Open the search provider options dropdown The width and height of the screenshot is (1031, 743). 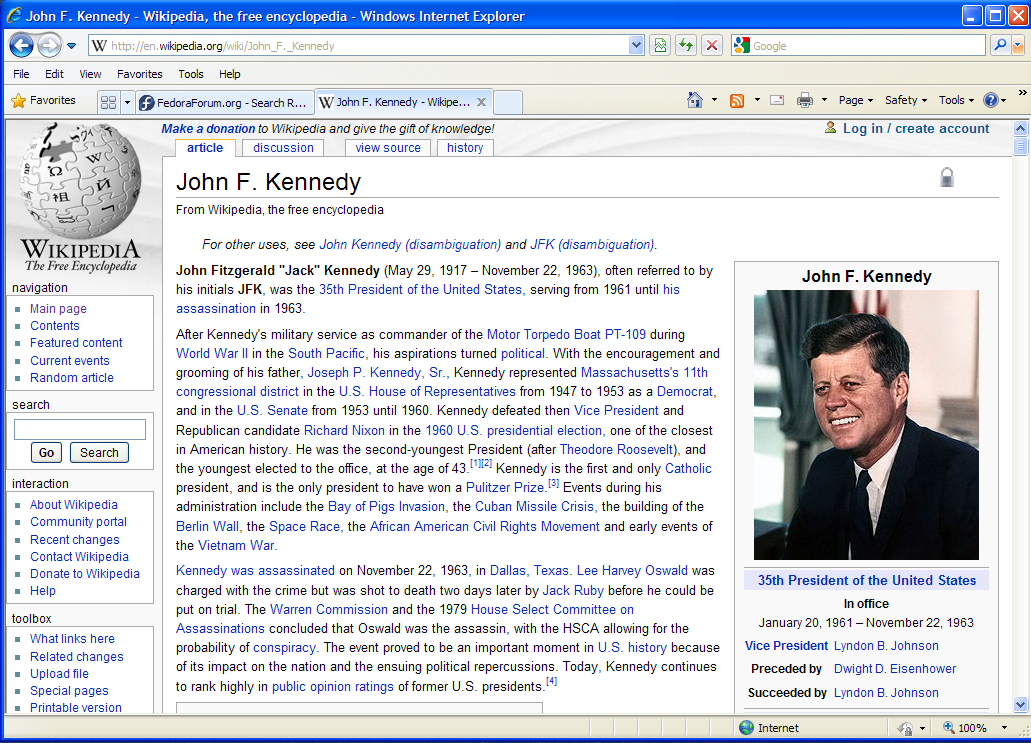(x=1018, y=45)
